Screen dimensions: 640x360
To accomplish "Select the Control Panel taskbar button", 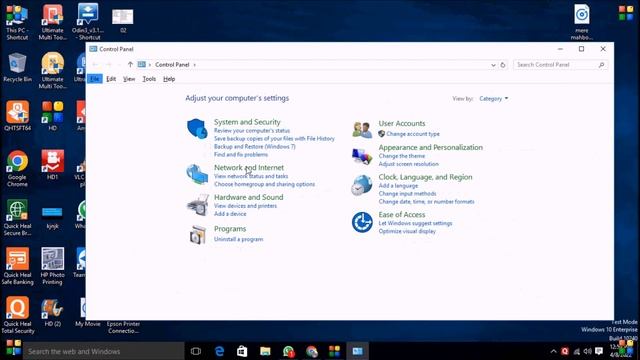I will (x=358, y=351).
